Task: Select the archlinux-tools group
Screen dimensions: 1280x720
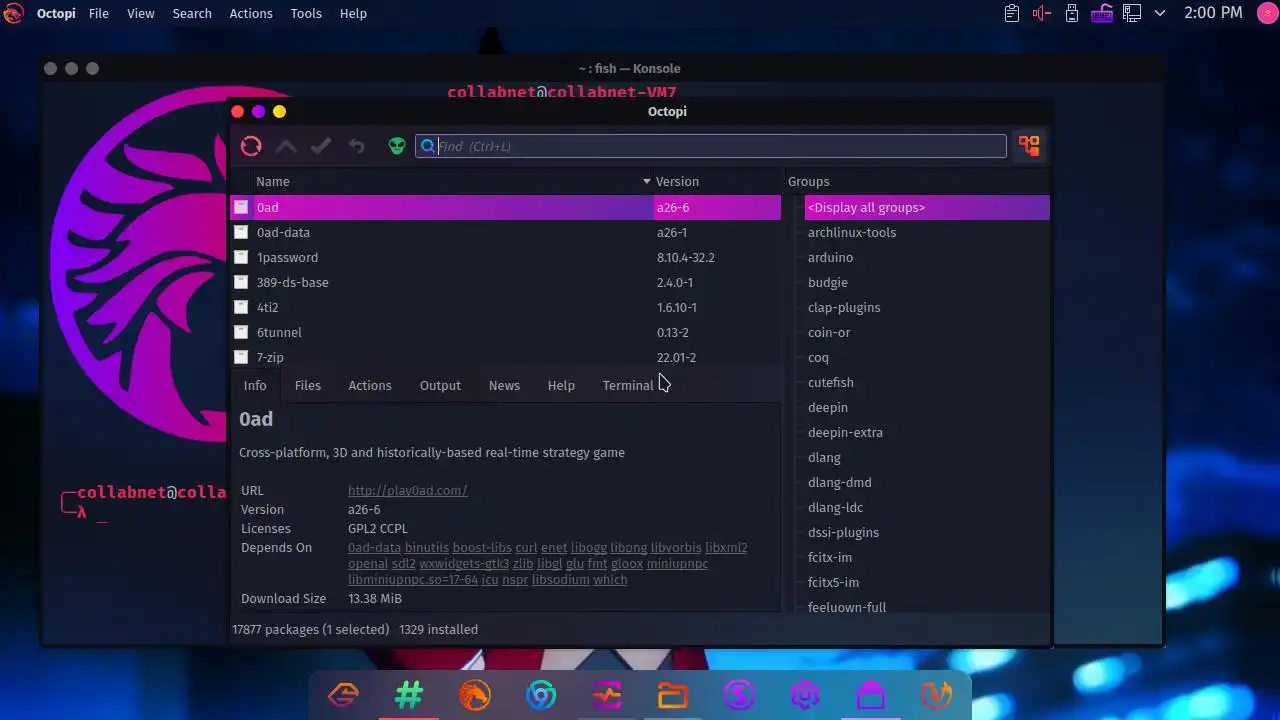Action: (x=852, y=232)
